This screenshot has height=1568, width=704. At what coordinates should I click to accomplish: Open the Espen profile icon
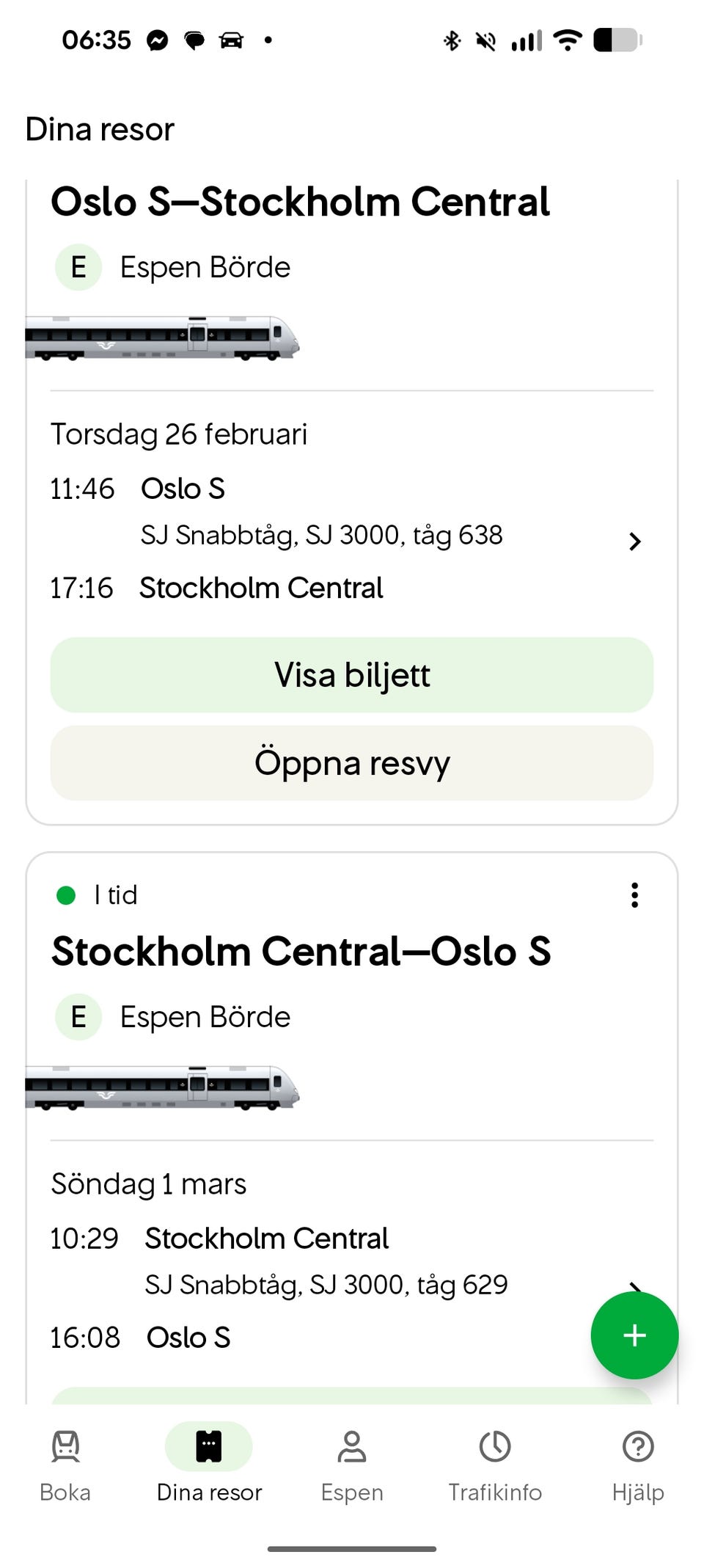tap(352, 1447)
